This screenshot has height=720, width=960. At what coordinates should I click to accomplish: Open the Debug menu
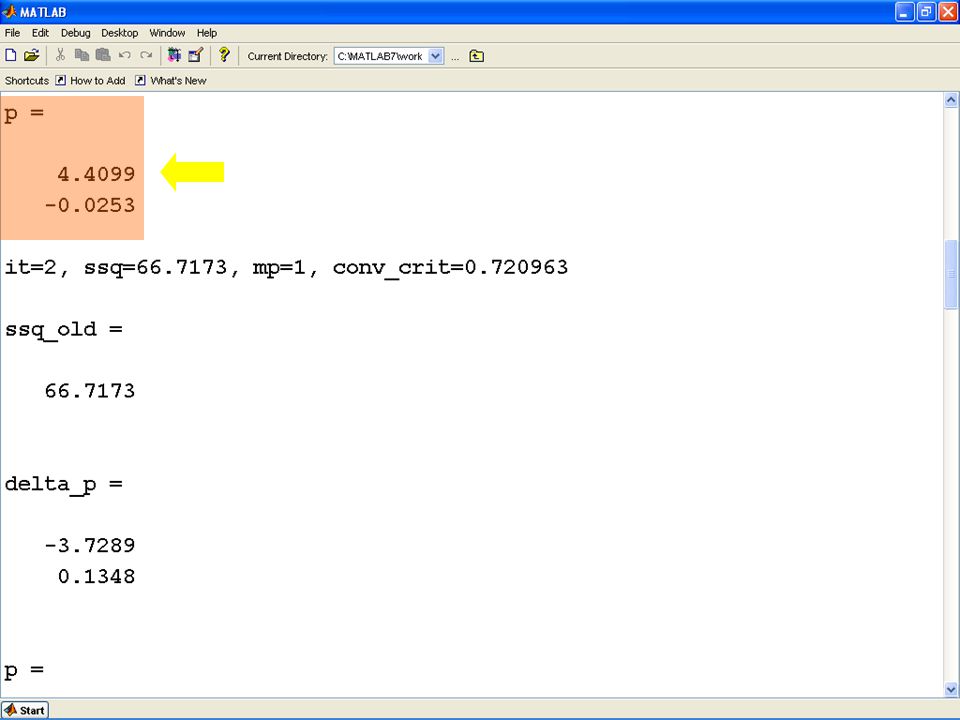(x=75, y=33)
